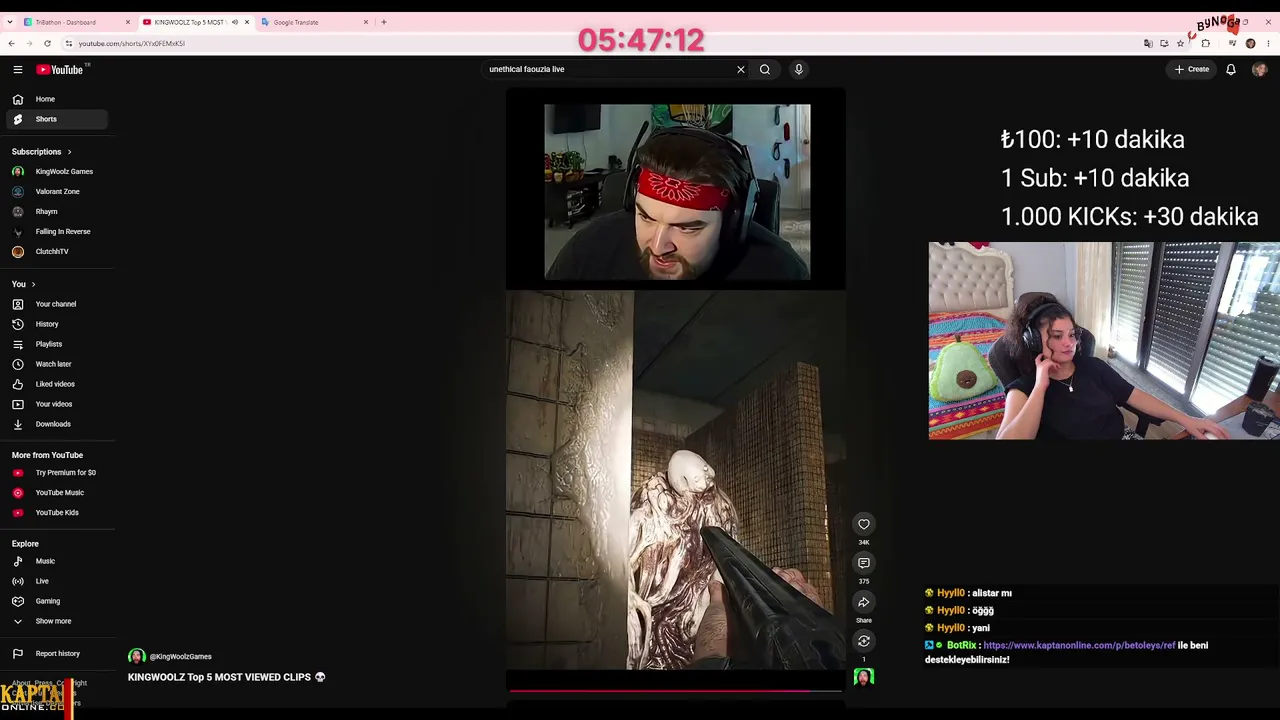Expand Show more under Explore
This screenshot has height=720, width=1280.
(x=56, y=621)
